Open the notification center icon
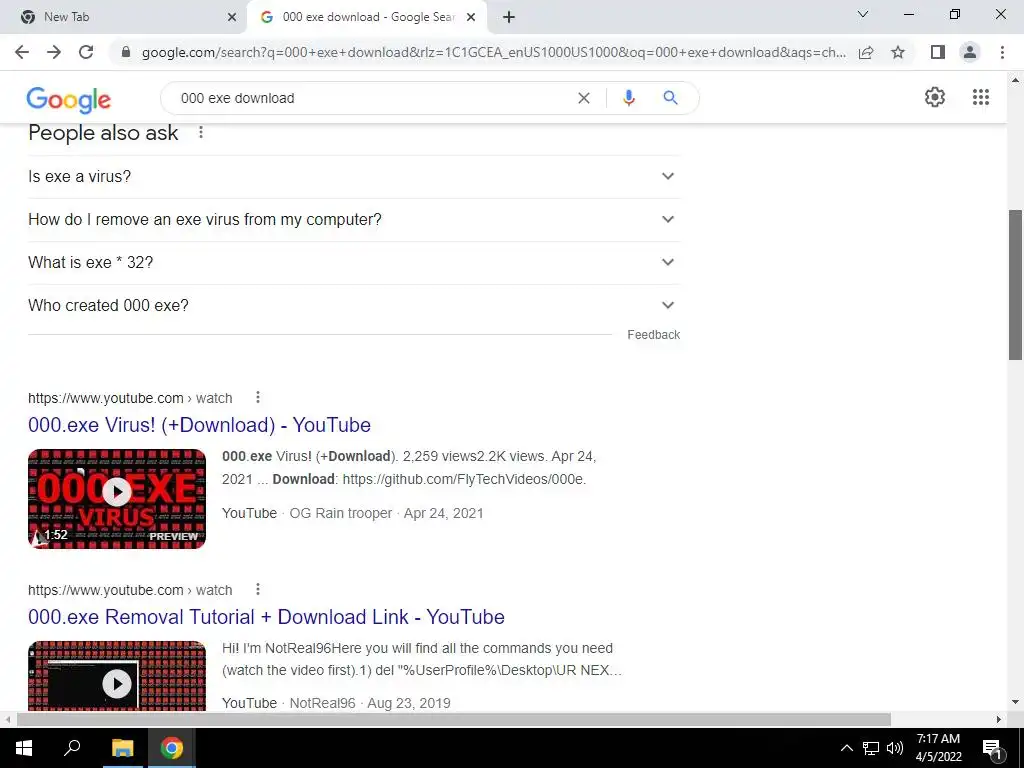The width and height of the screenshot is (1024, 768). 992,748
